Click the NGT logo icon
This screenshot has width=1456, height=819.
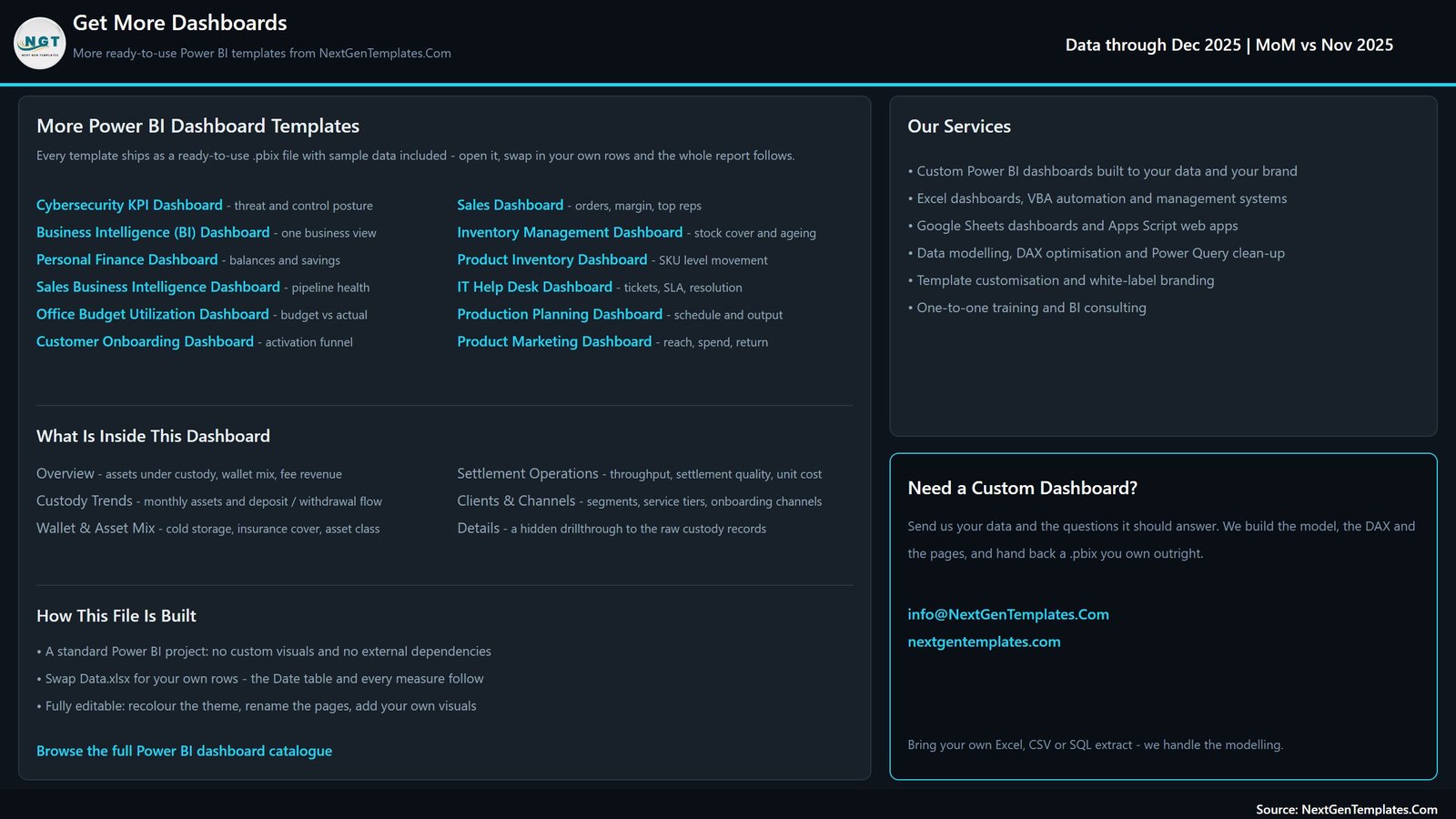pos(40,43)
